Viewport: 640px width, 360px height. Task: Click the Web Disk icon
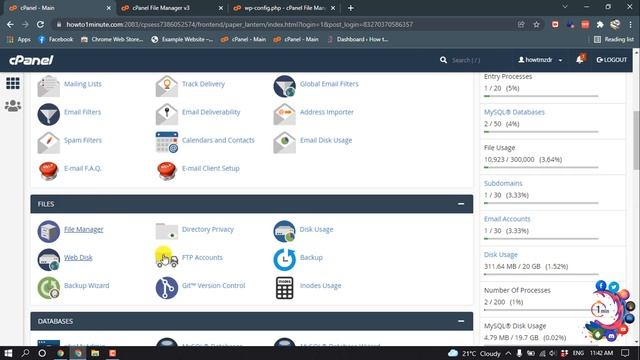[49, 260]
